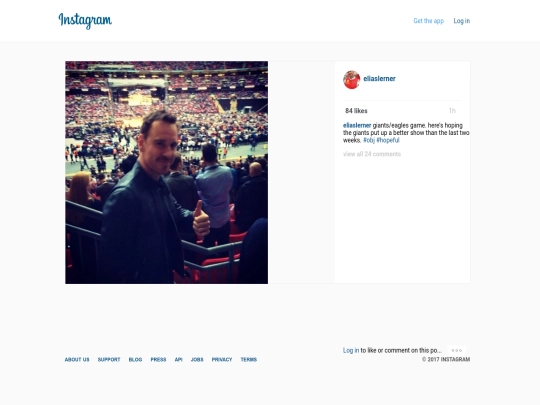
Task: Open the Terms footer link
Action: click(249, 360)
